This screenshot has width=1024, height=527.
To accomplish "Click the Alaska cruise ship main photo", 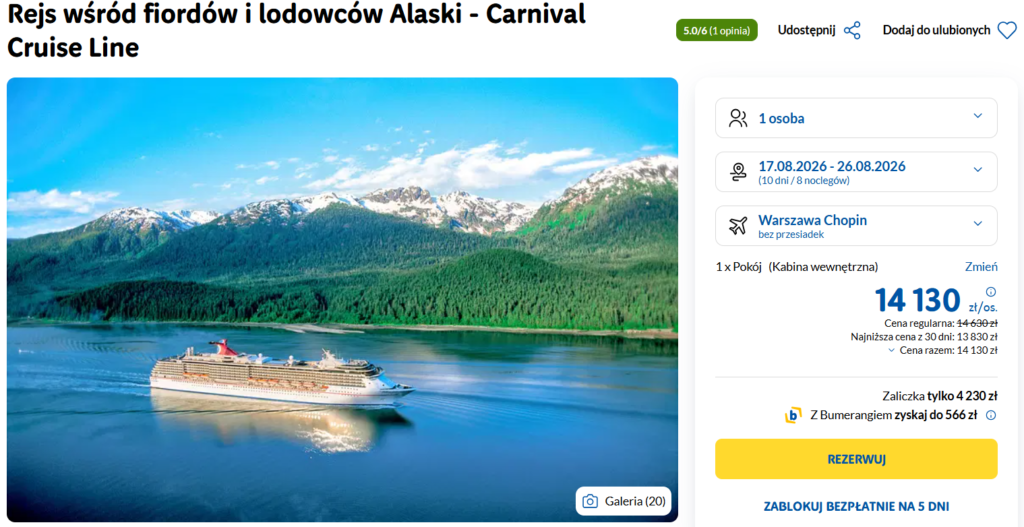I will (342, 290).
